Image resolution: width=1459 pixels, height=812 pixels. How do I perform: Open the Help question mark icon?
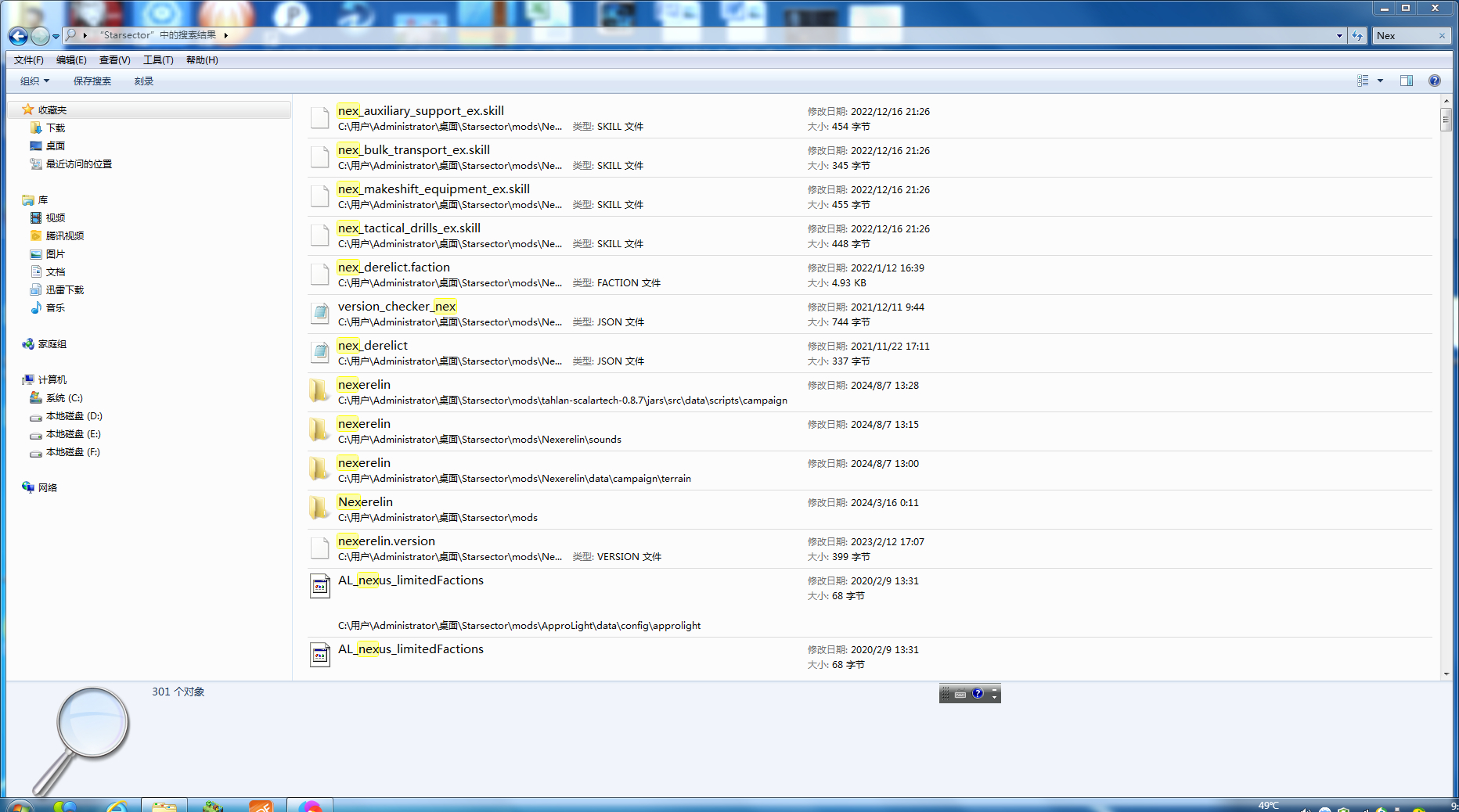(1434, 81)
